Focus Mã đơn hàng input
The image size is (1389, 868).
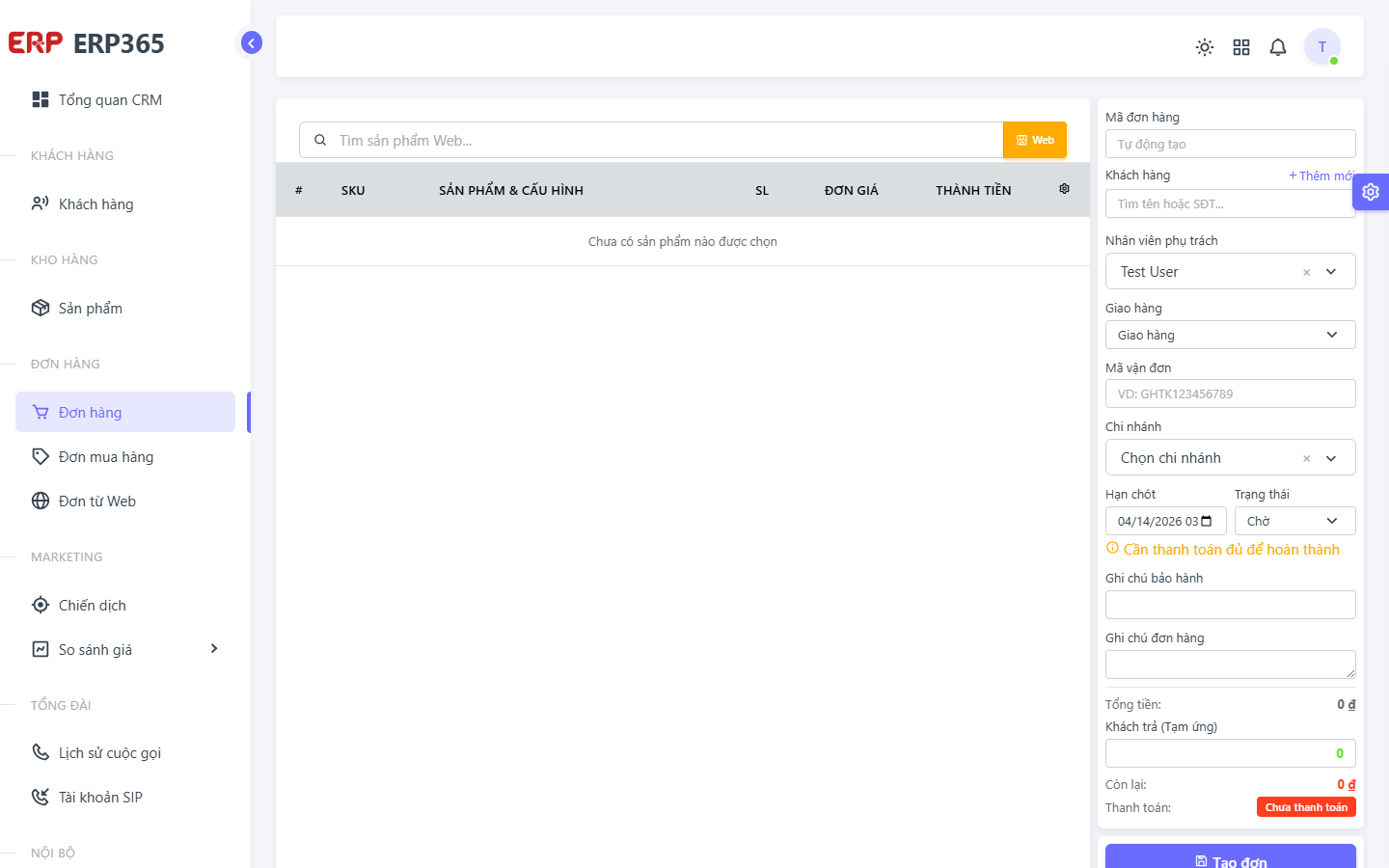[1231, 144]
